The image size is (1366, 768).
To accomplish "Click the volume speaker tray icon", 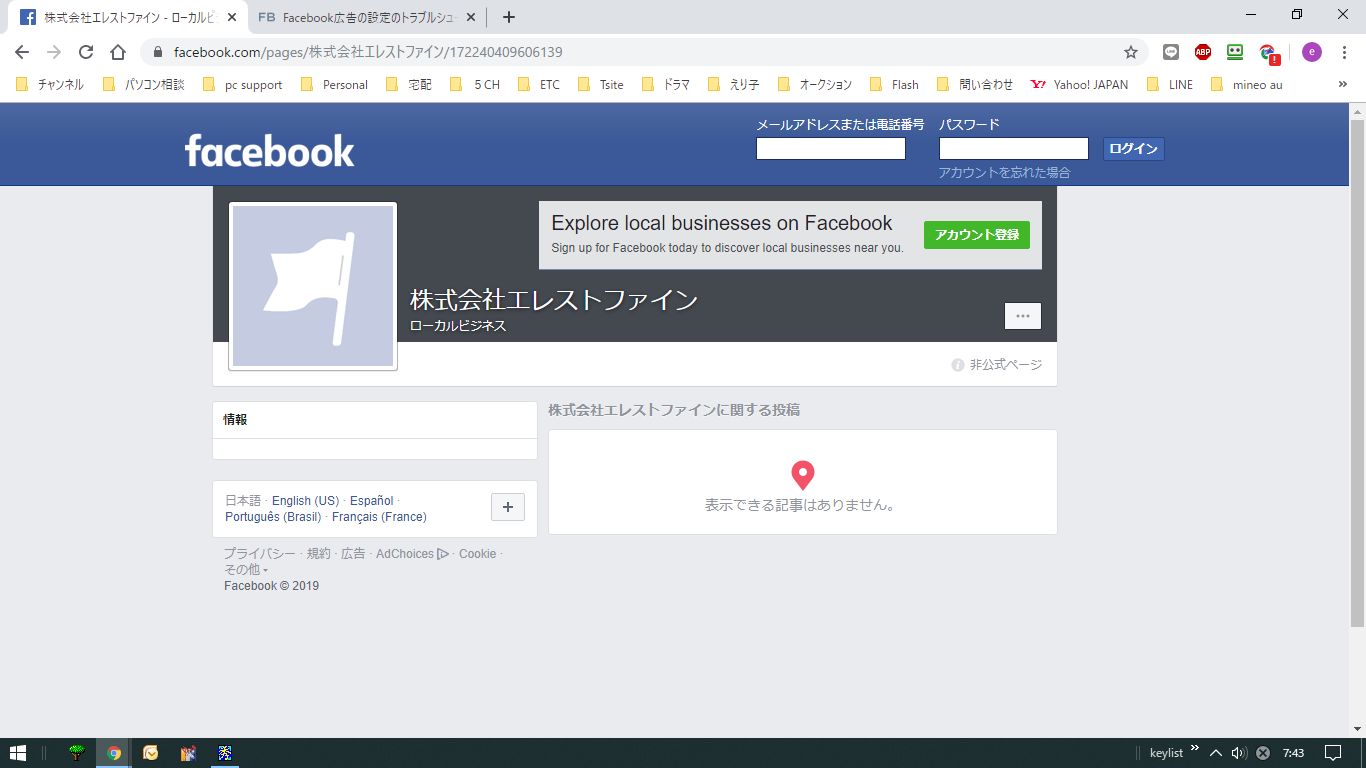I will click(1239, 753).
